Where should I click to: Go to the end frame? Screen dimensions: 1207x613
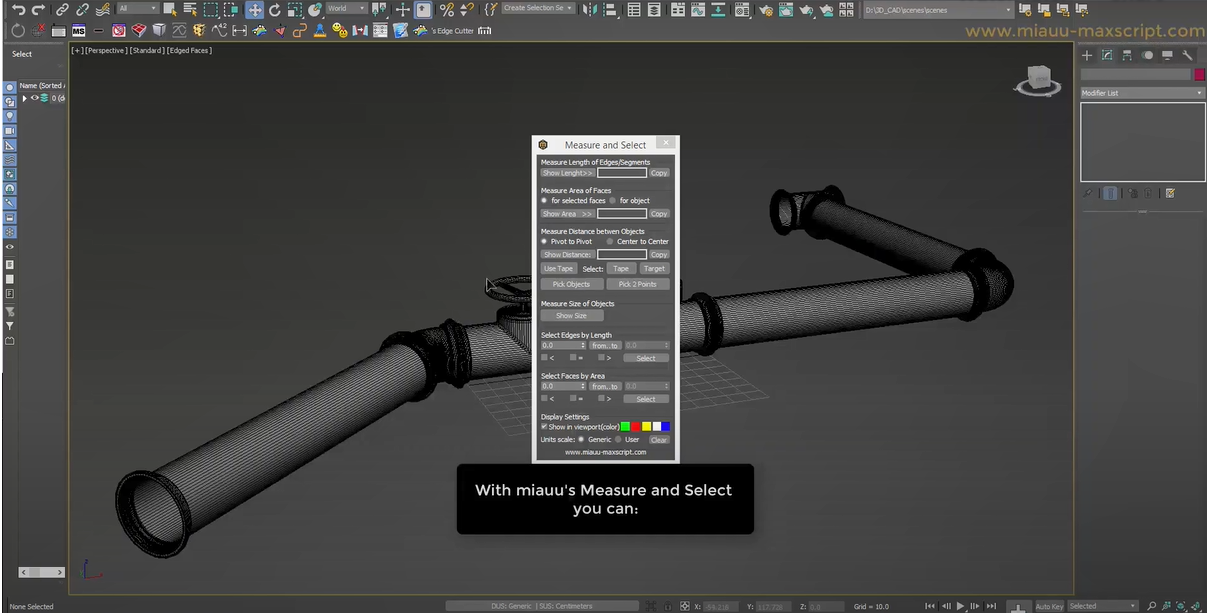click(x=991, y=606)
